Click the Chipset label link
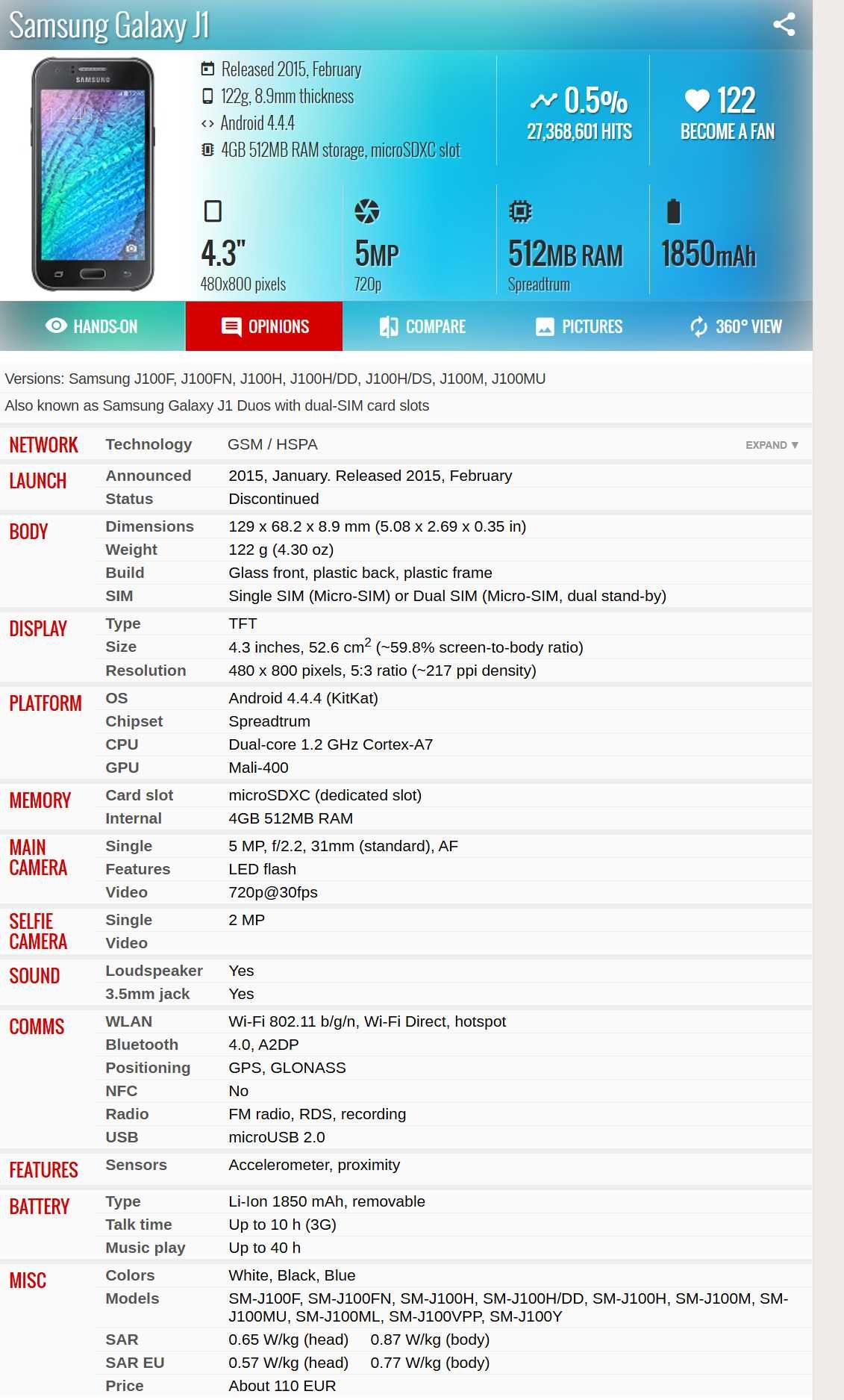This screenshot has width=844, height=1400. click(134, 721)
